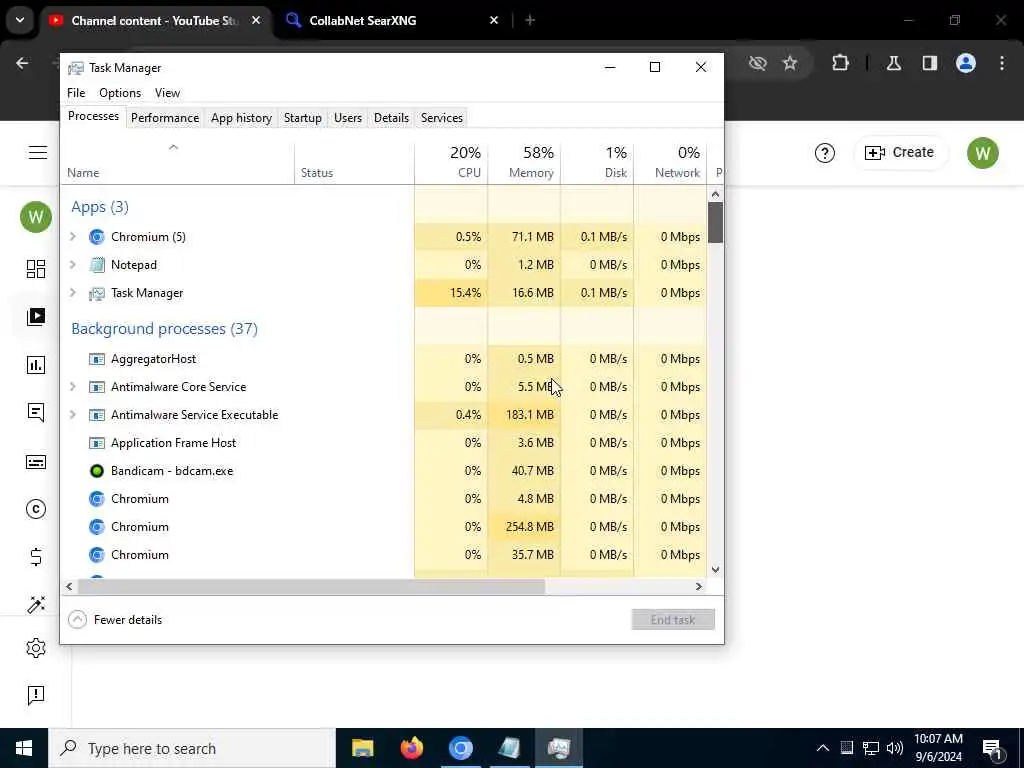Open the browser profile icon
The width and height of the screenshot is (1024, 768).
click(966, 63)
